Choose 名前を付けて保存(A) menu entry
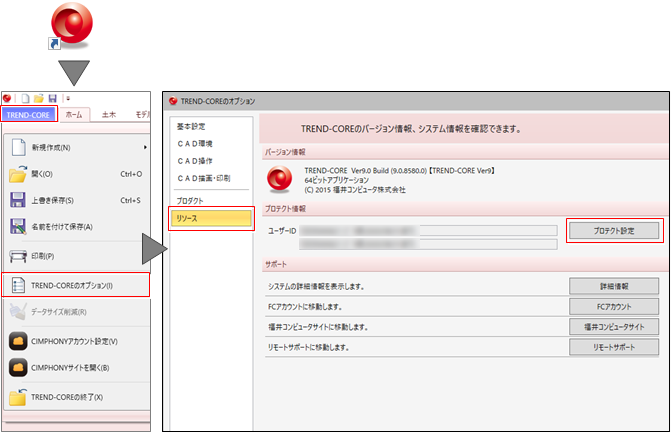Screen dimensions: 671x433 pos(62,227)
